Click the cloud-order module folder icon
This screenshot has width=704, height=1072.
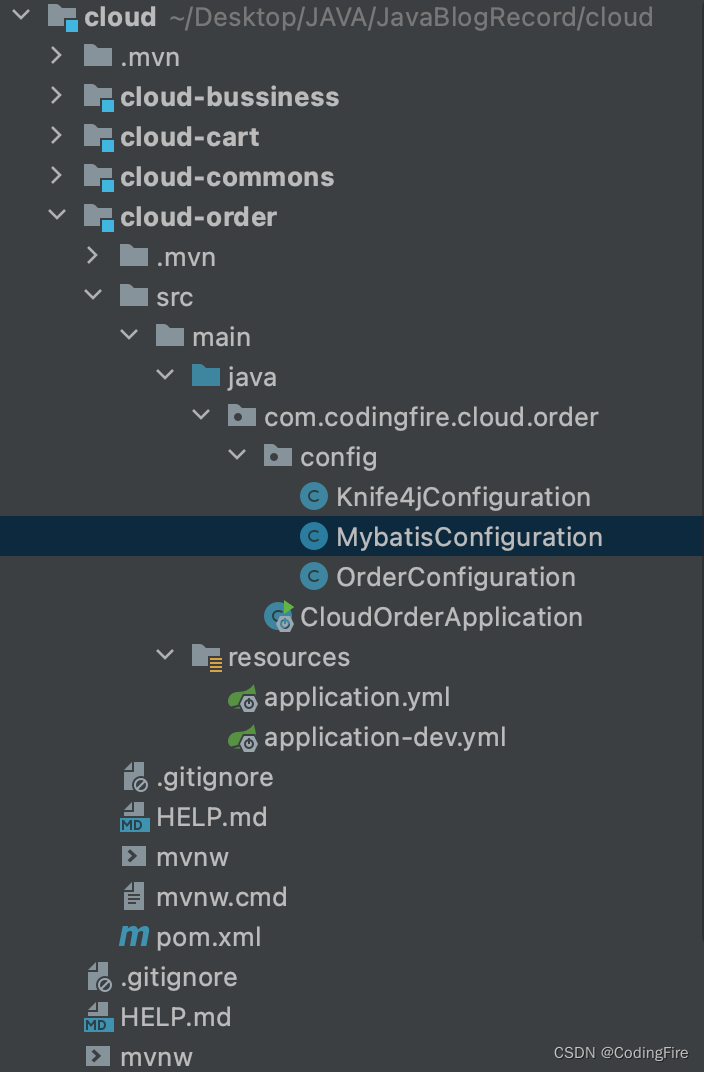tap(98, 217)
